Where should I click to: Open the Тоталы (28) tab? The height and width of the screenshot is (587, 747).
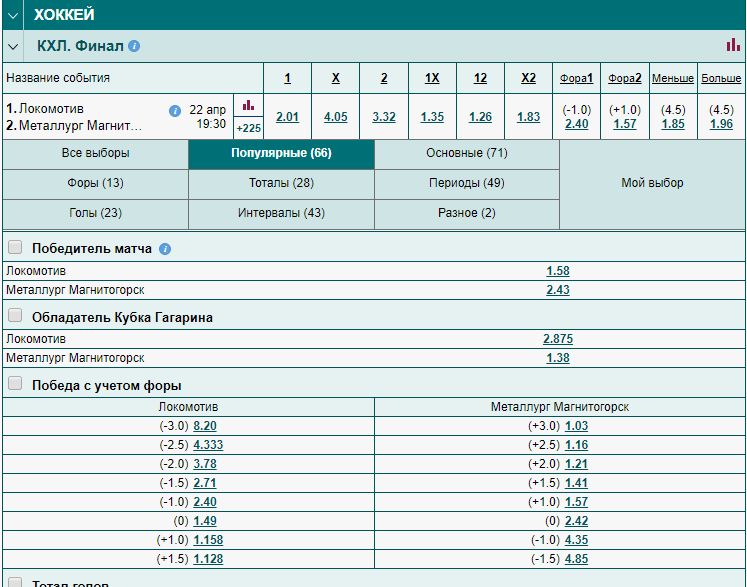pos(281,183)
